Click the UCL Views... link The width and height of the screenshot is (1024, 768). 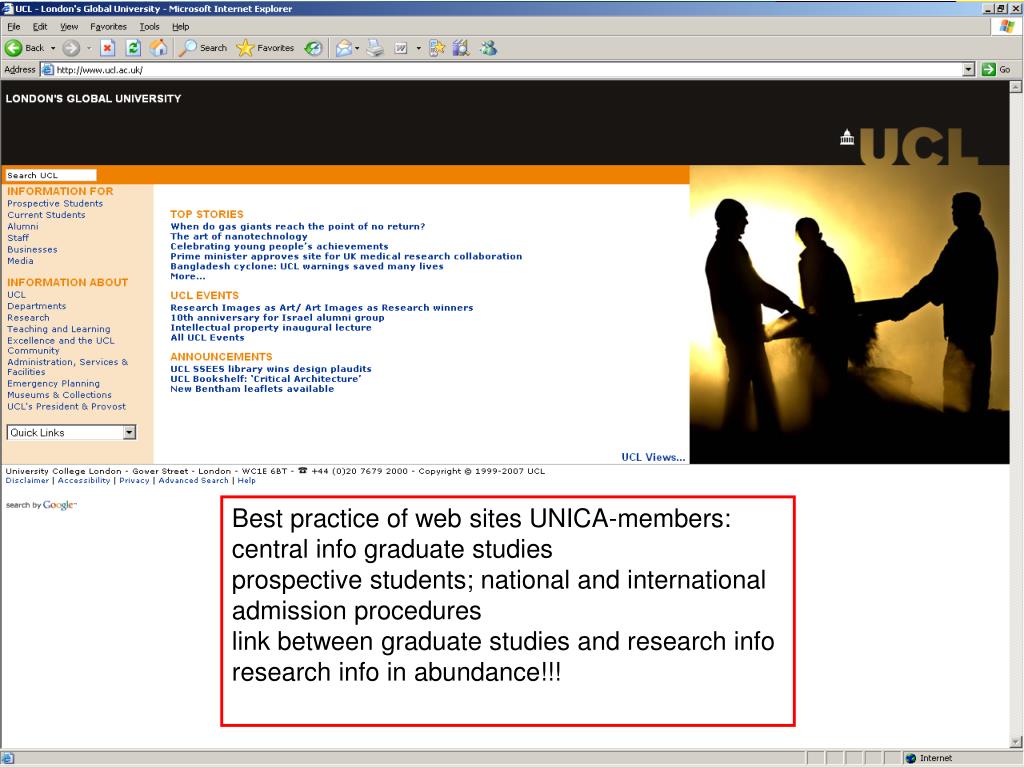pos(653,457)
